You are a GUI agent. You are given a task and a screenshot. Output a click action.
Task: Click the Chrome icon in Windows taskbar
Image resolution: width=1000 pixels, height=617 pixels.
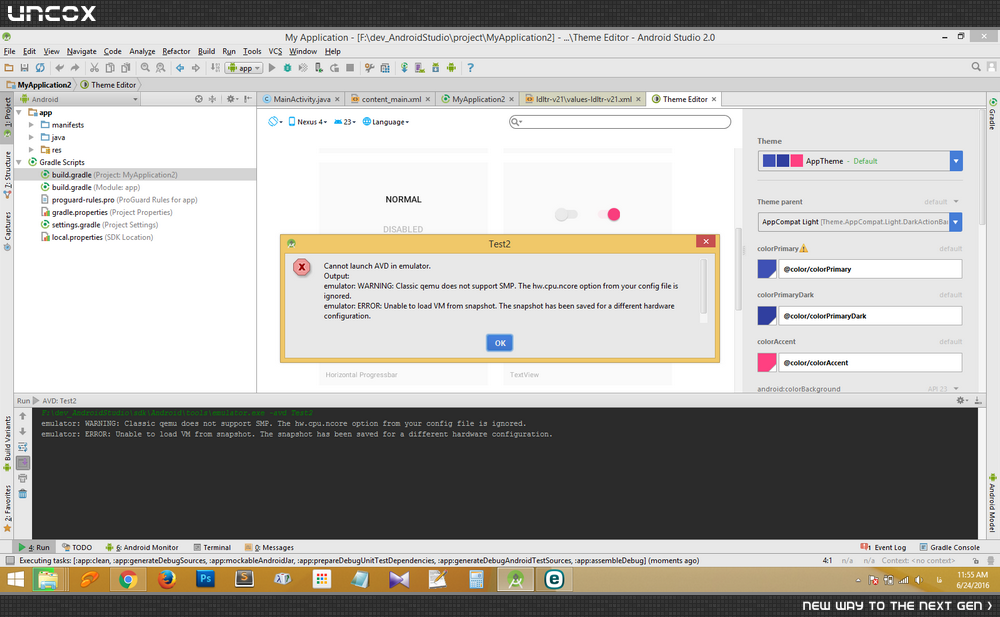pyautogui.click(x=128, y=579)
